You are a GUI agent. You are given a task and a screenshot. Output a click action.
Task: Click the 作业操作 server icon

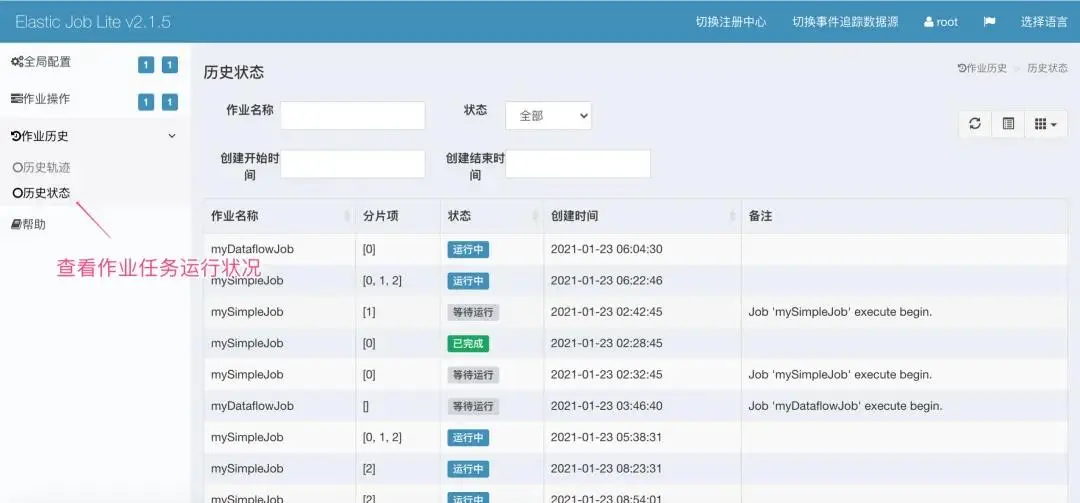17,99
